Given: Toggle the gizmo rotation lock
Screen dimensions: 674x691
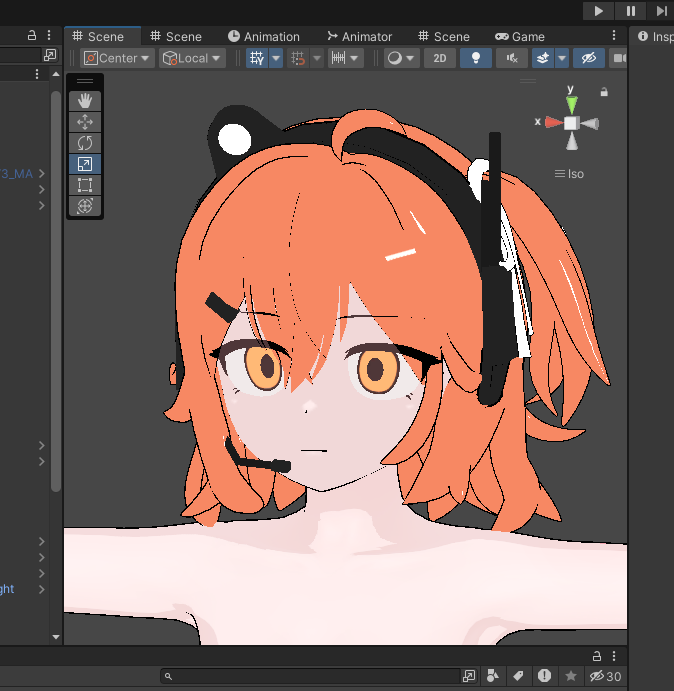Looking at the screenshot, I should pyautogui.click(x=604, y=92).
